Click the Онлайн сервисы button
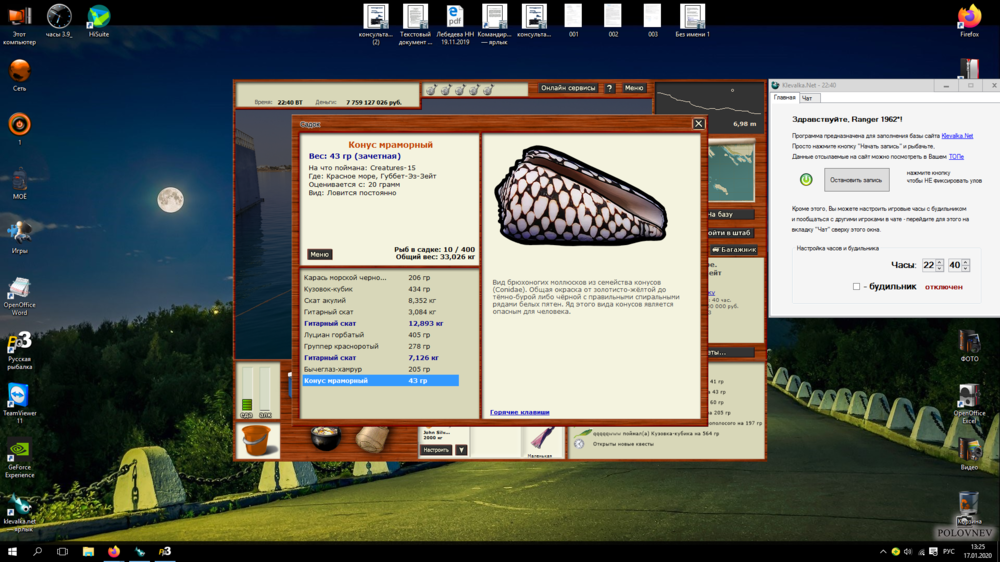1000x562 pixels. pyautogui.click(x=568, y=88)
